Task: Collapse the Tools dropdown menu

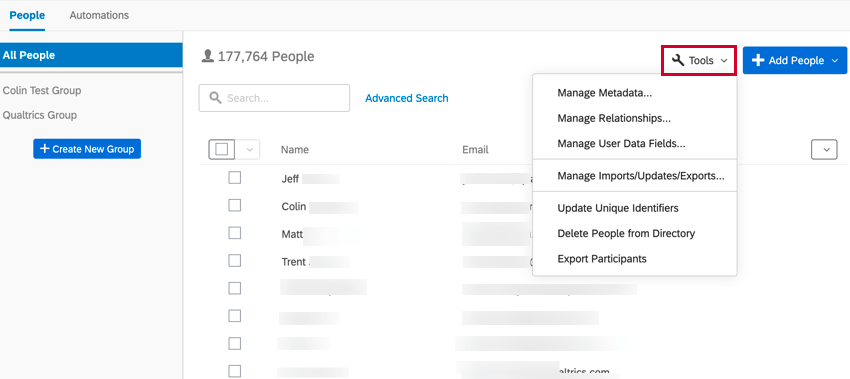Action: coord(699,60)
